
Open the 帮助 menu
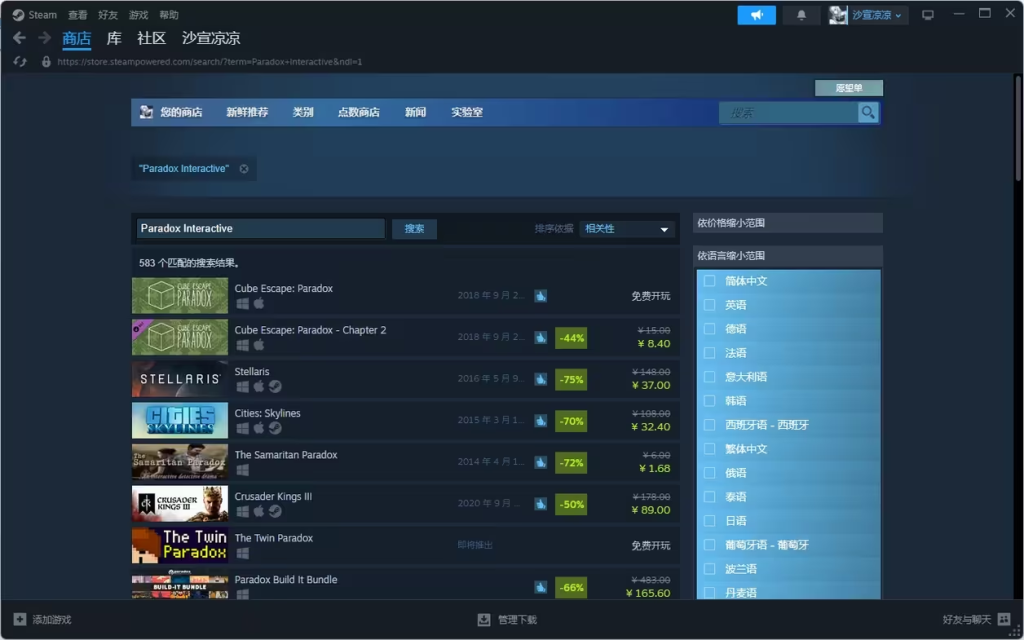[168, 15]
